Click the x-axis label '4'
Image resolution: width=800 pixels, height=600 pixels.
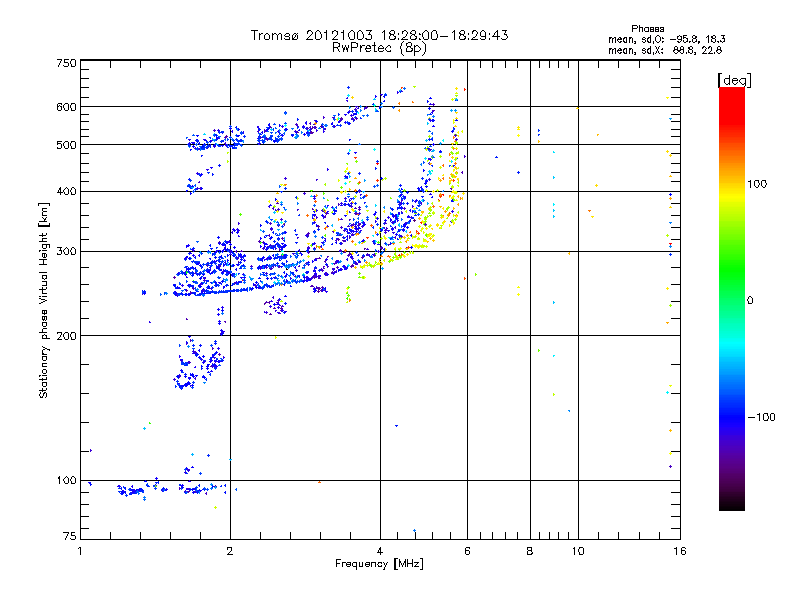coord(380,551)
